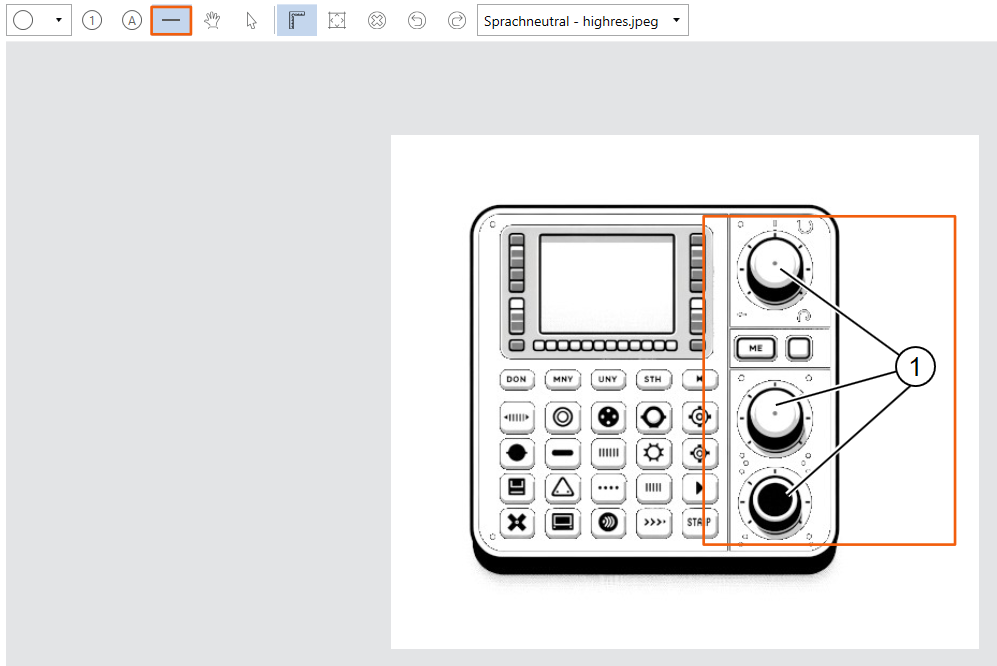Click the circled X delete icon
The image size is (997, 666).
pos(377,21)
